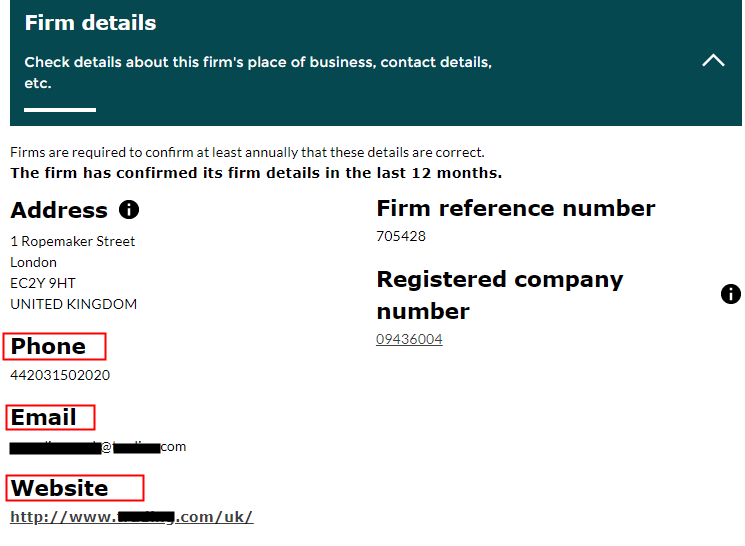
Task: Click the Registered company number heading
Action: [x=499, y=295]
